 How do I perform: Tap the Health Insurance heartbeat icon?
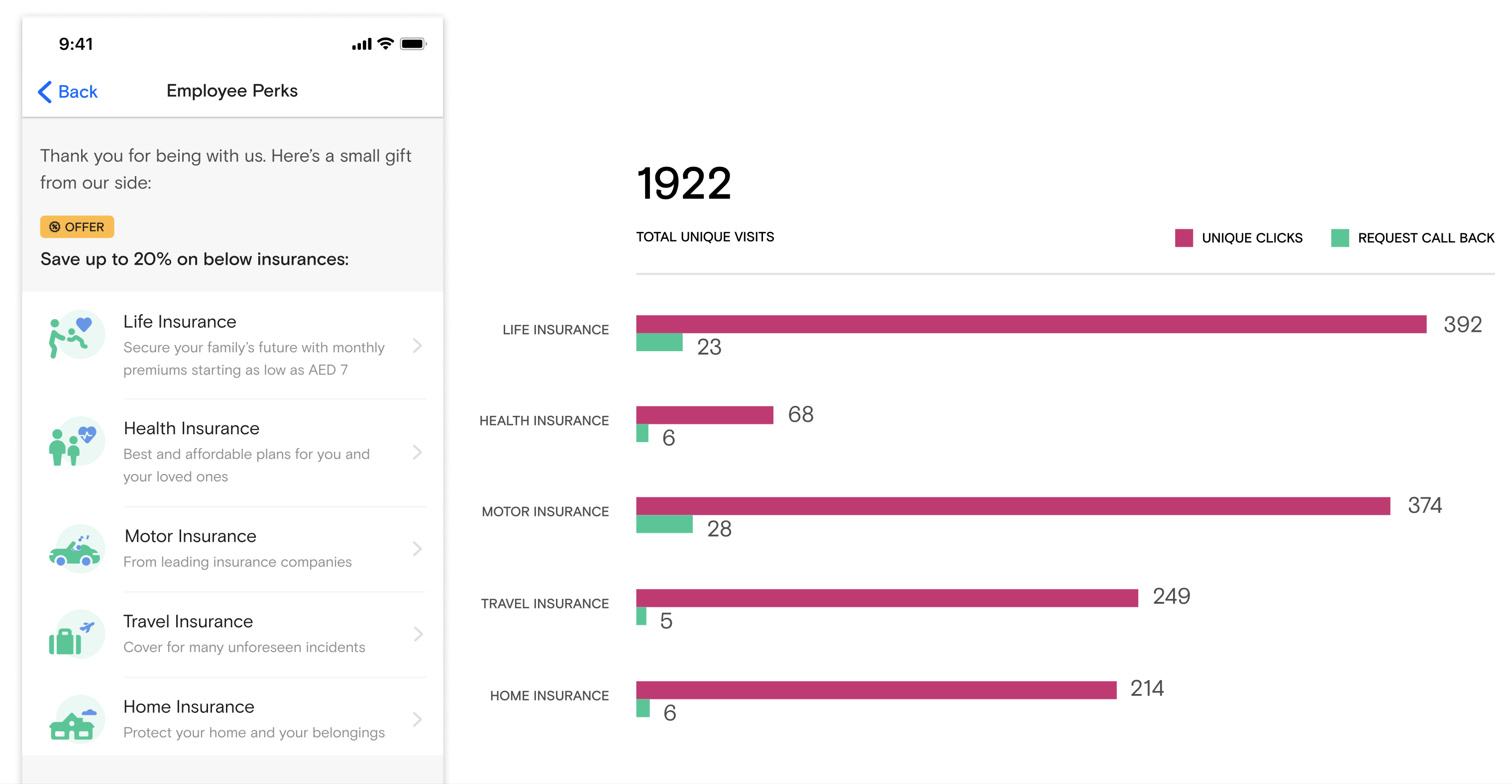point(76,442)
